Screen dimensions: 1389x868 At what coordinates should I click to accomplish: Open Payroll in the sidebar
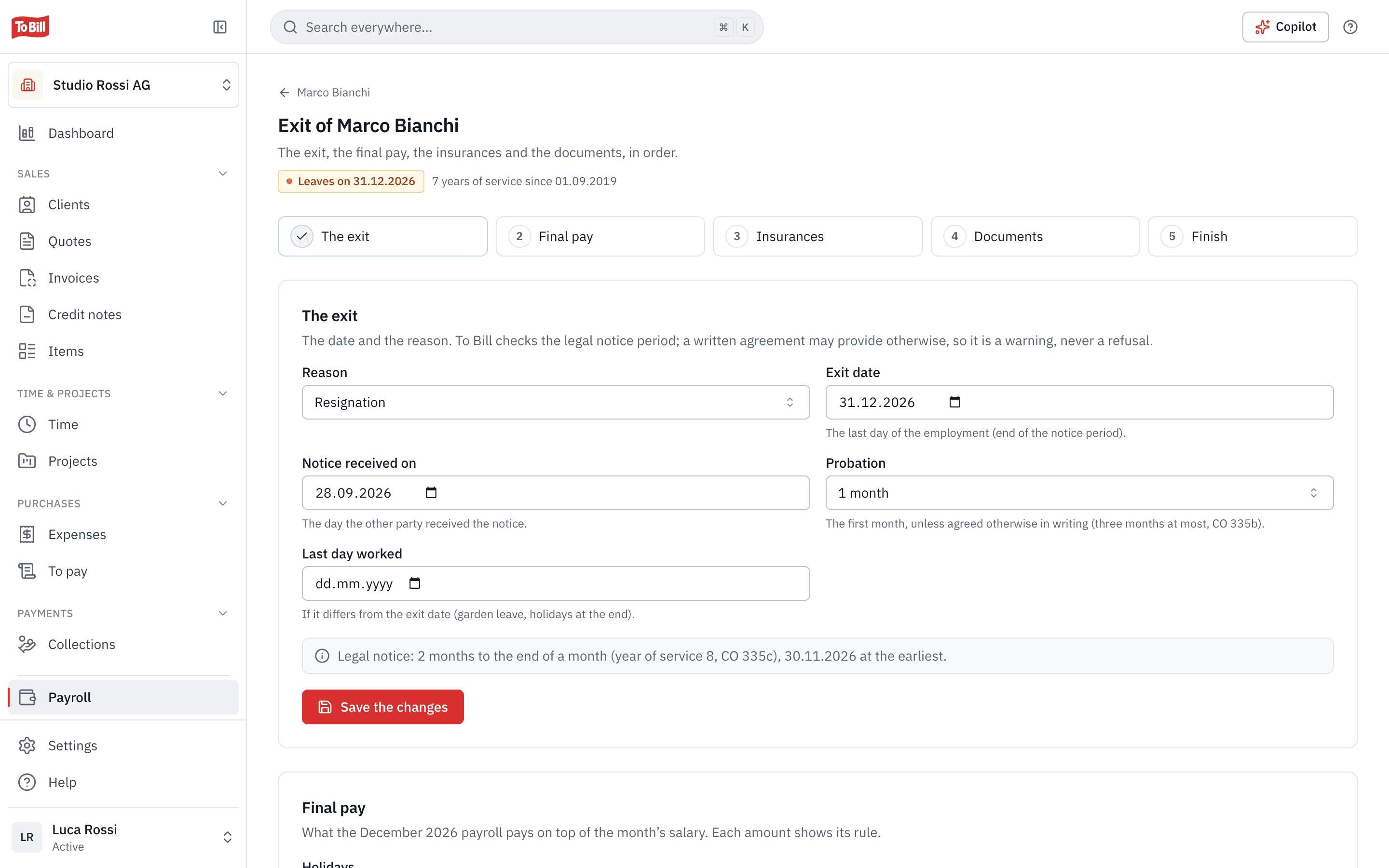tap(123, 697)
